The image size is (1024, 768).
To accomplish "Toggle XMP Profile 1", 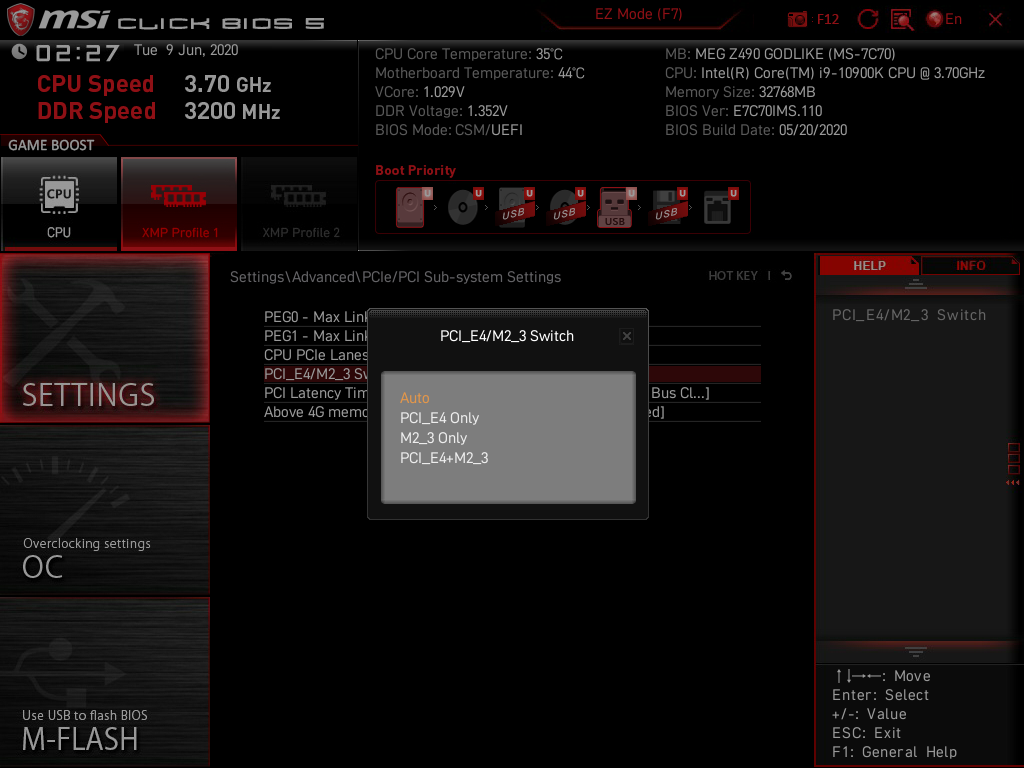I will tap(179, 203).
